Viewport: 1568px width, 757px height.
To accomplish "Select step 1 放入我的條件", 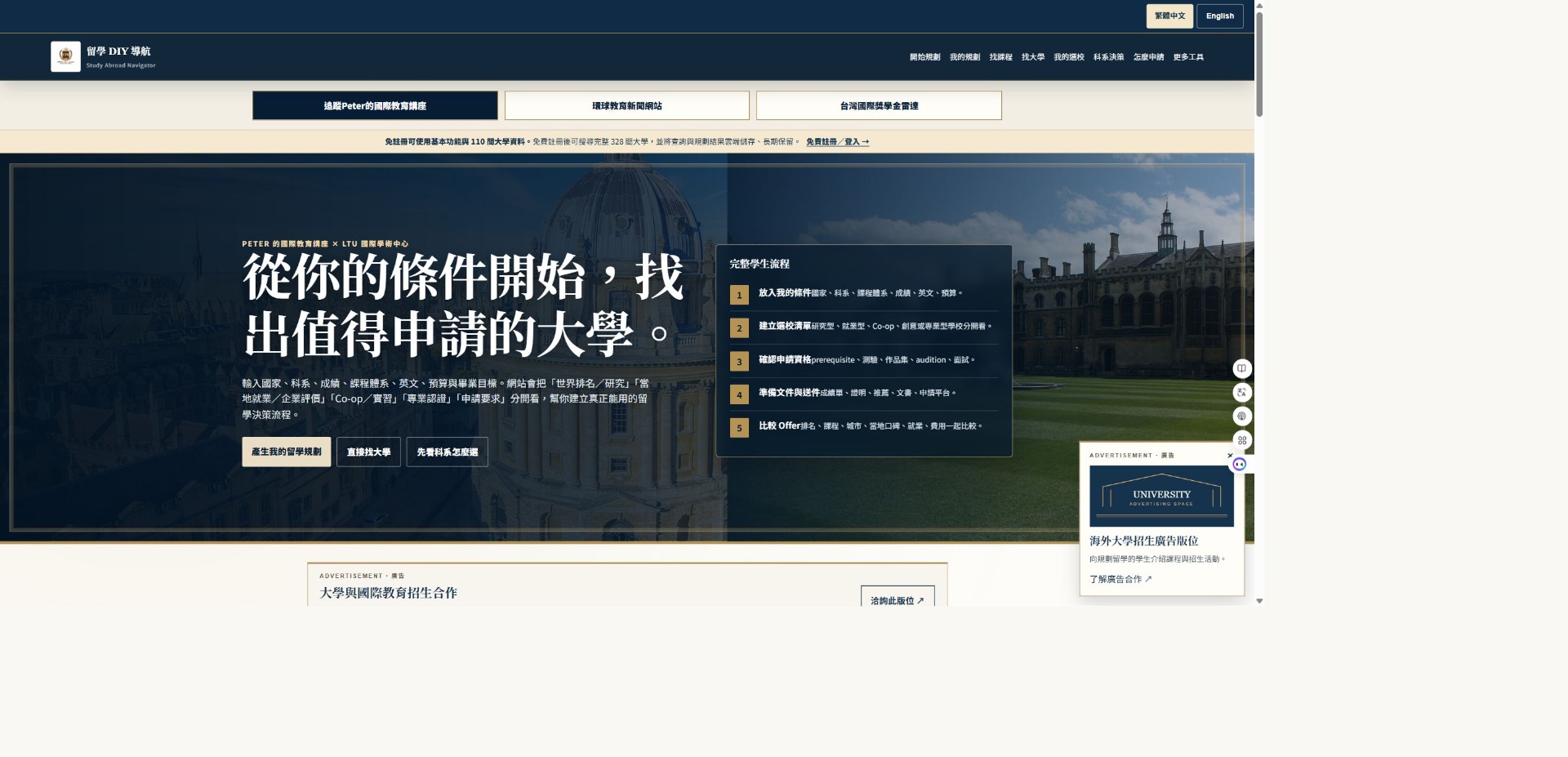I will 864,294.
